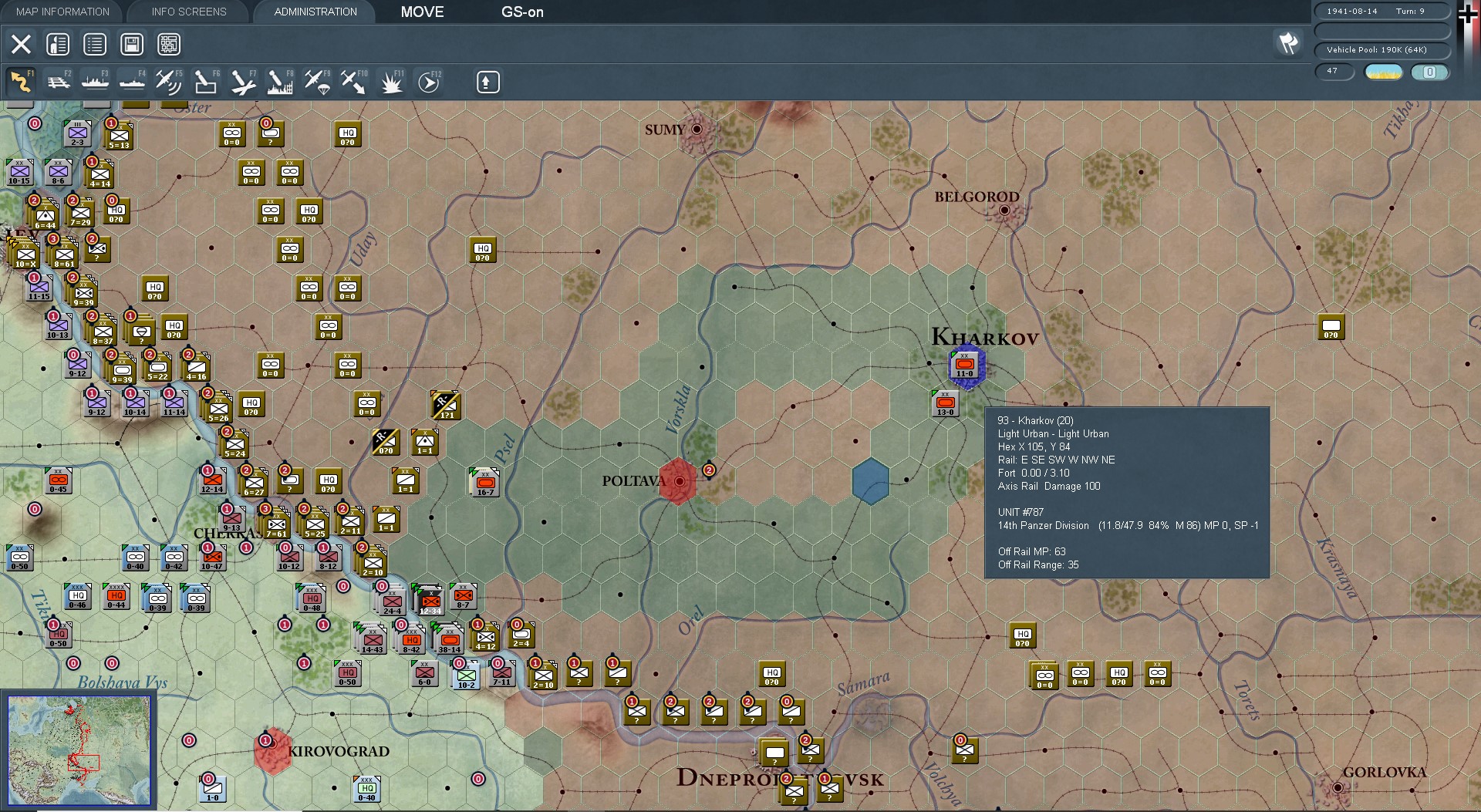Click the German Iron Cross side emblem

(x=1468, y=14)
